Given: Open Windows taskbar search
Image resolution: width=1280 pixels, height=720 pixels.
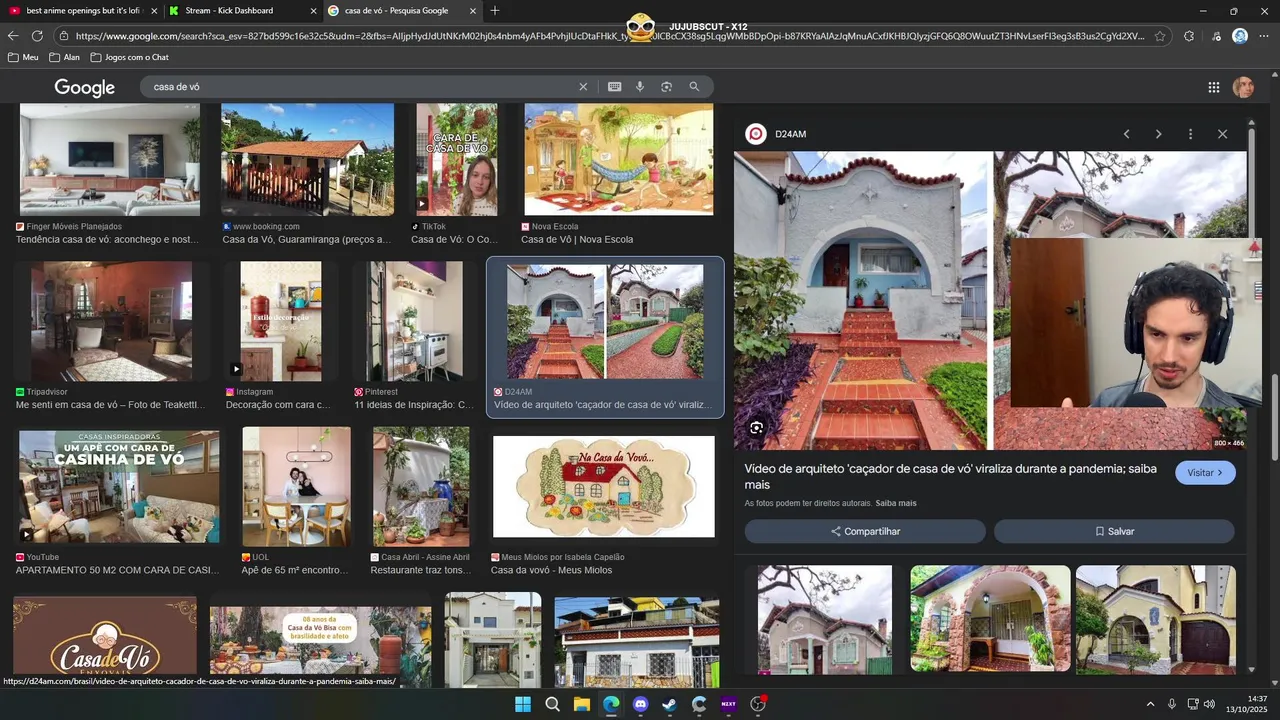Looking at the screenshot, I should (x=552, y=704).
